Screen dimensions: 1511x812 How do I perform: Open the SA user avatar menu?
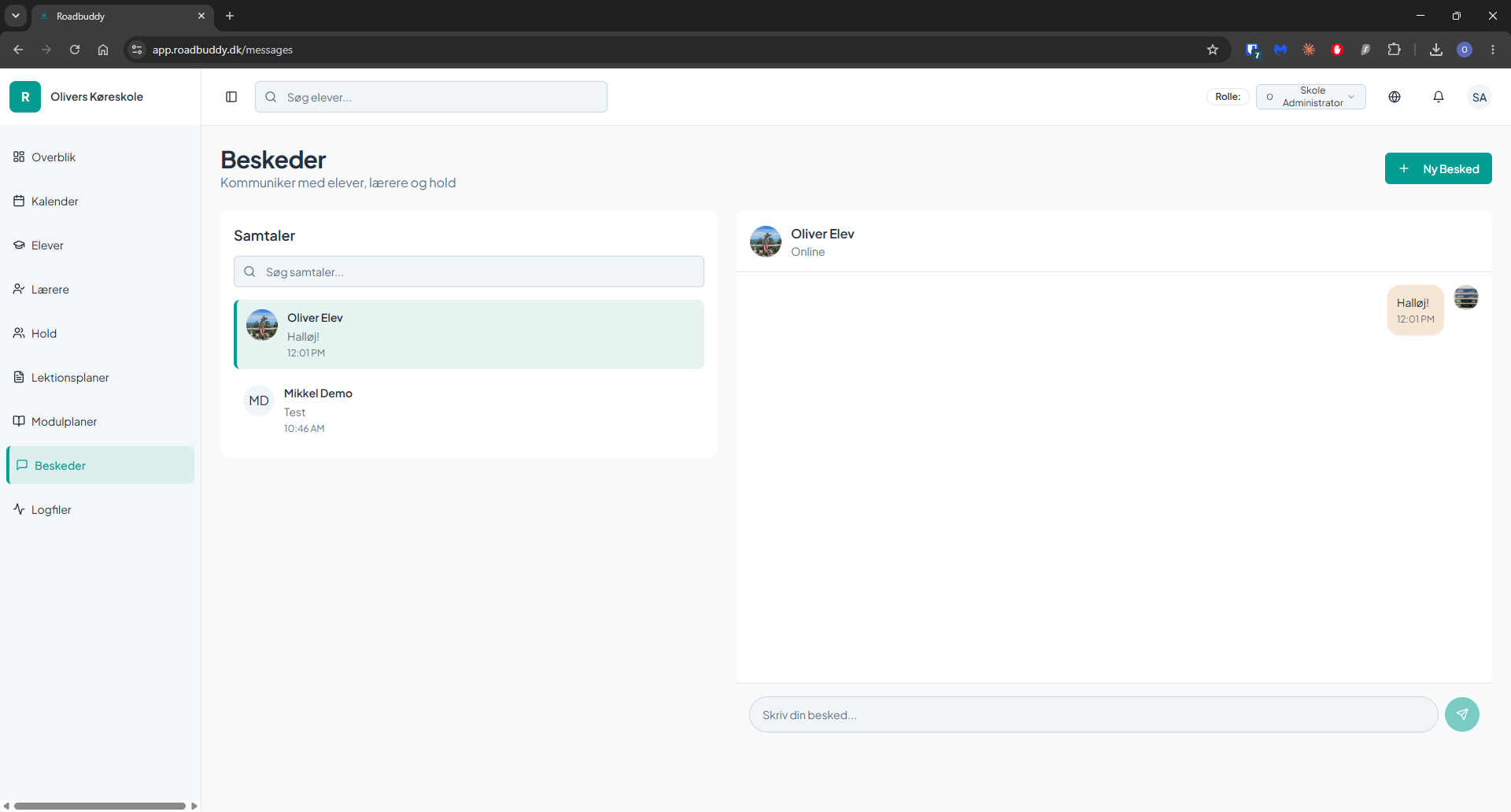pyautogui.click(x=1480, y=97)
